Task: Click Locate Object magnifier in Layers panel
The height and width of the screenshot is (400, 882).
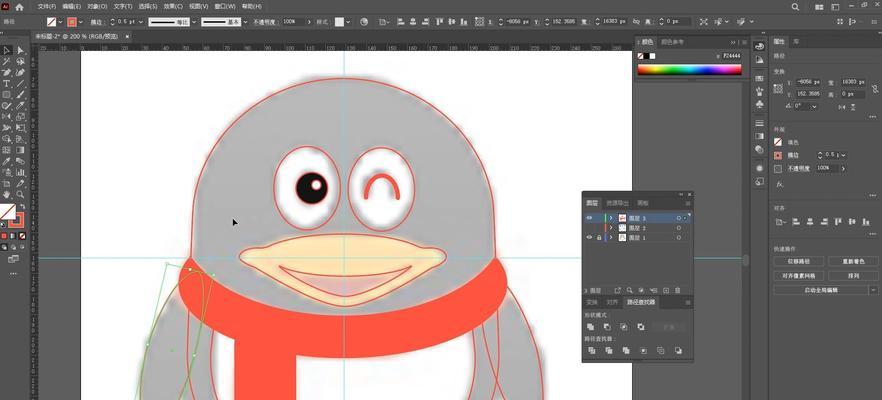Action: [x=630, y=290]
